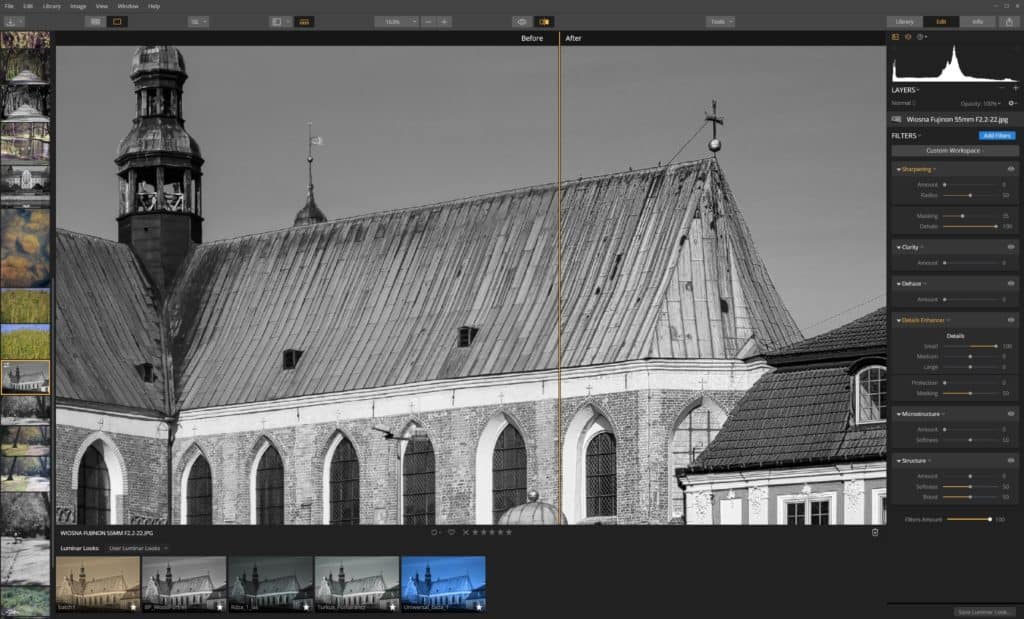
Task: Click the star on the Turkus look
Action: pos(390,605)
